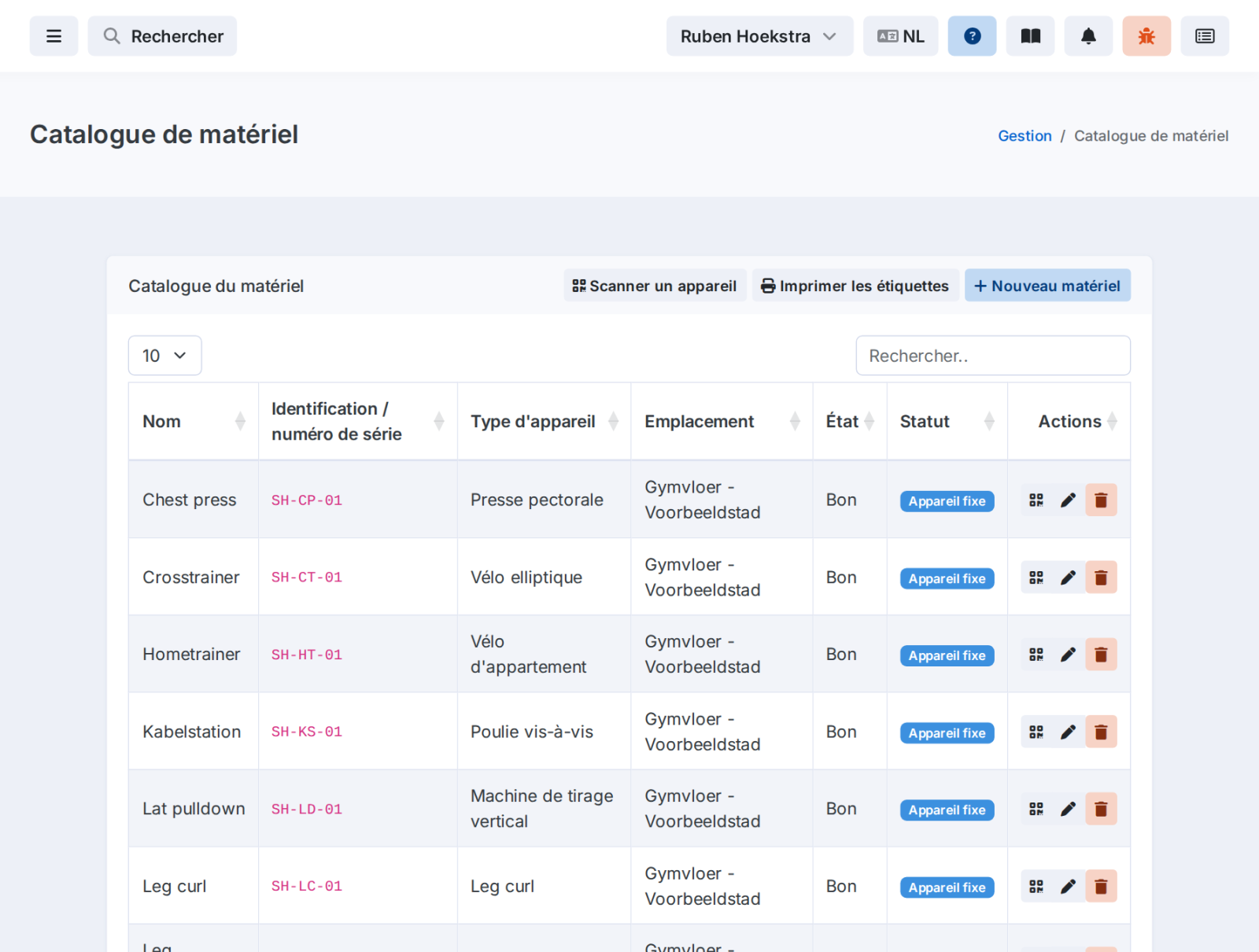Show QR code for Kabelstation
This screenshot has height=952, width=1259.
click(x=1036, y=732)
